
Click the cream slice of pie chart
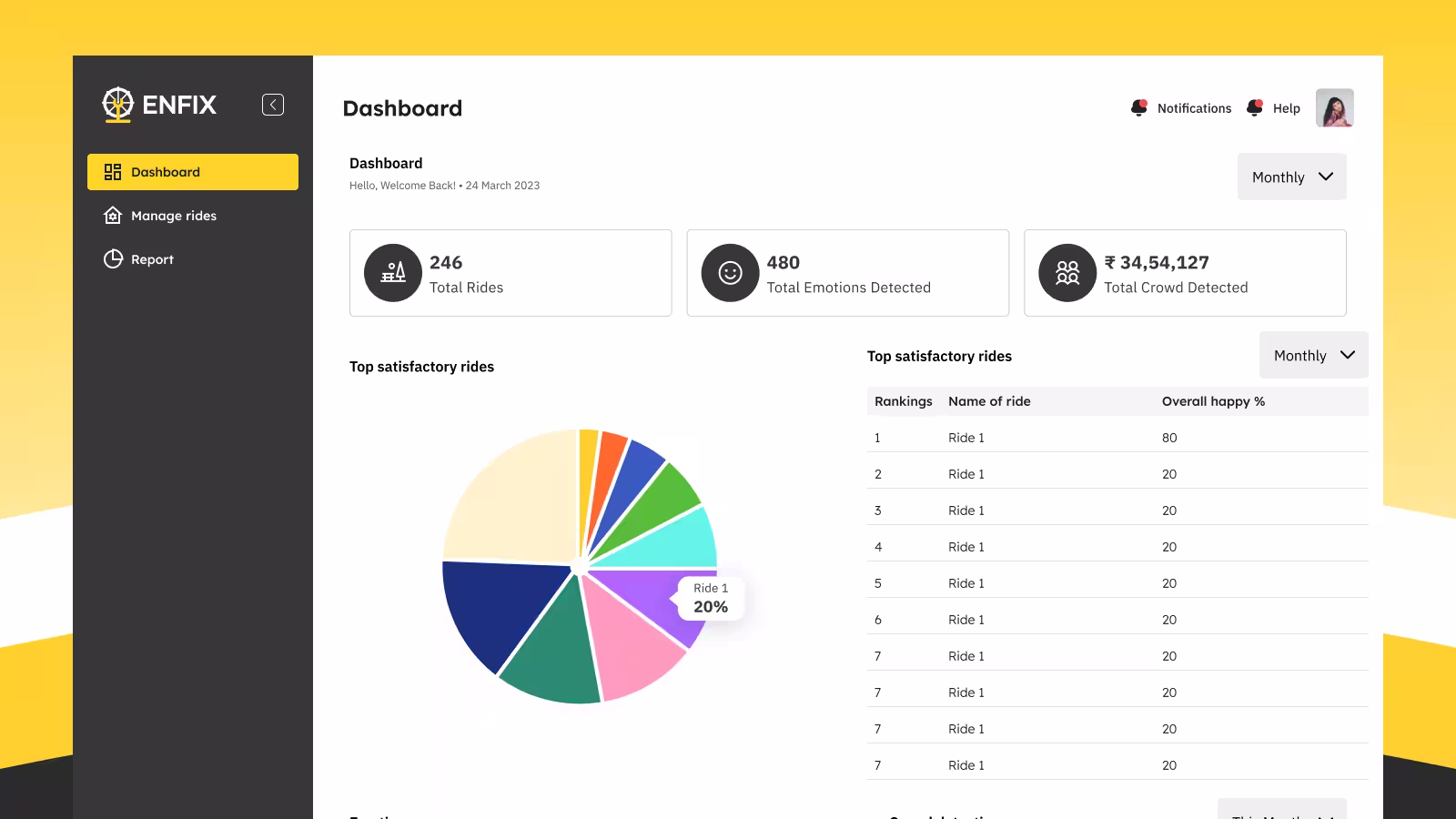(519, 503)
